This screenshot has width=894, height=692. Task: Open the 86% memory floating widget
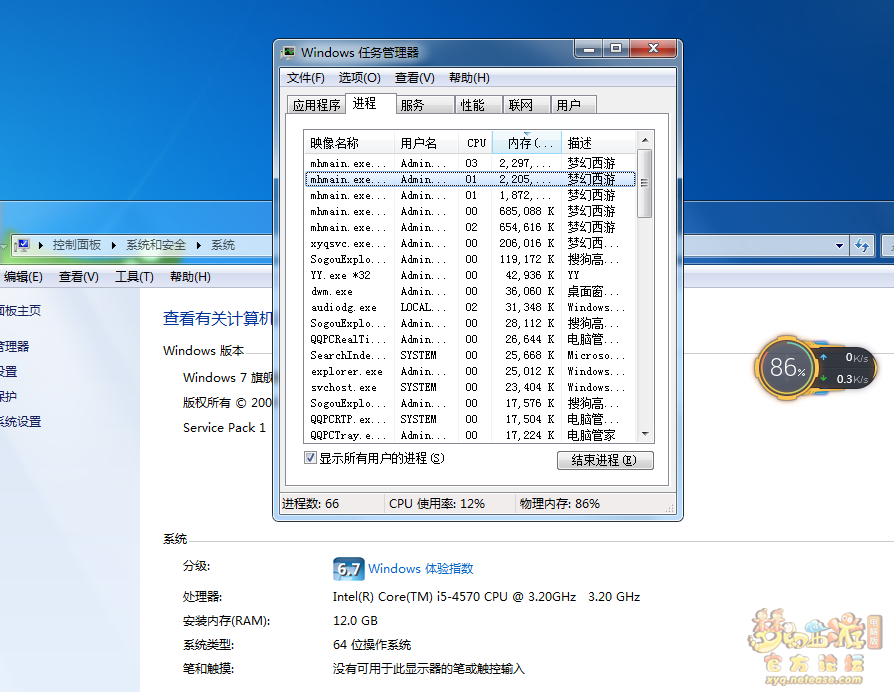787,368
